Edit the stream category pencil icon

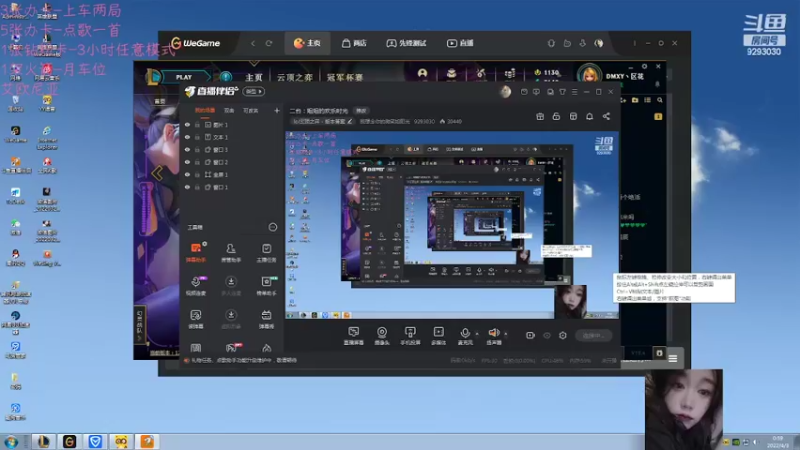pyautogui.click(x=349, y=121)
